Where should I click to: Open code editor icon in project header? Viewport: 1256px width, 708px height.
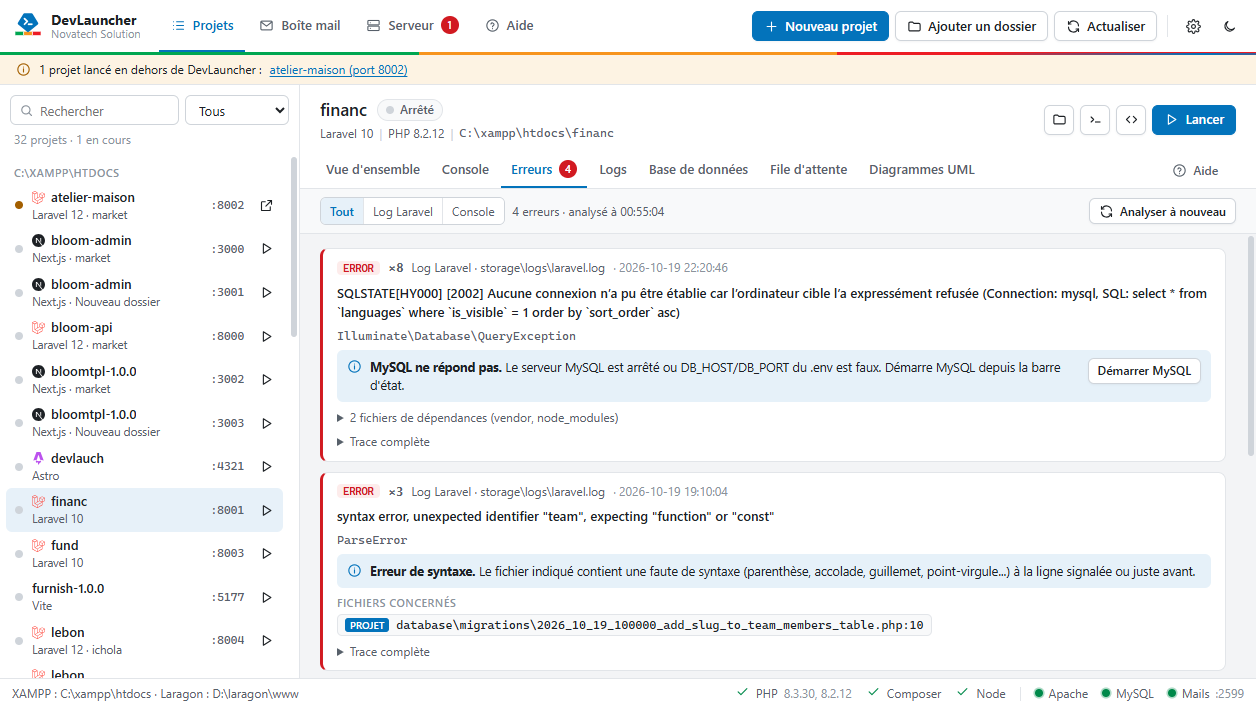click(1131, 120)
